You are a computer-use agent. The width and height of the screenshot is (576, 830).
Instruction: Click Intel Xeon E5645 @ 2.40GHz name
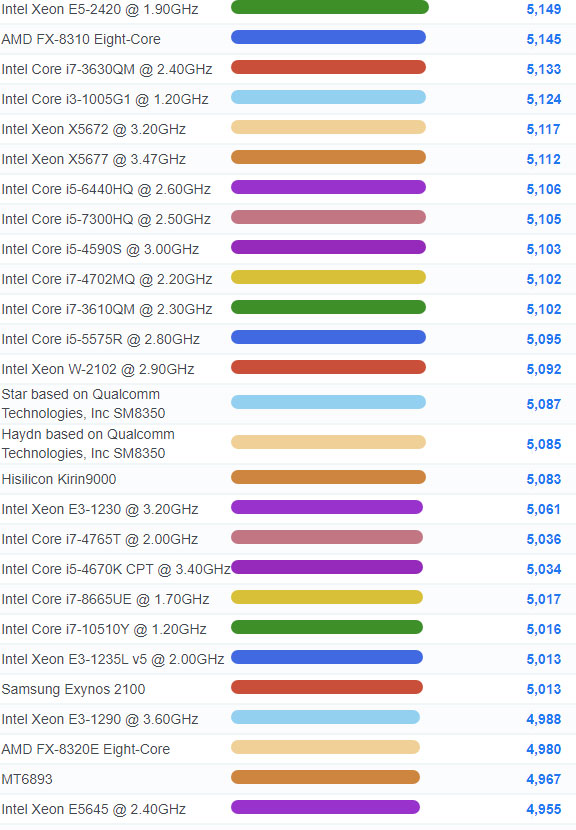click(x=94, y=809)
